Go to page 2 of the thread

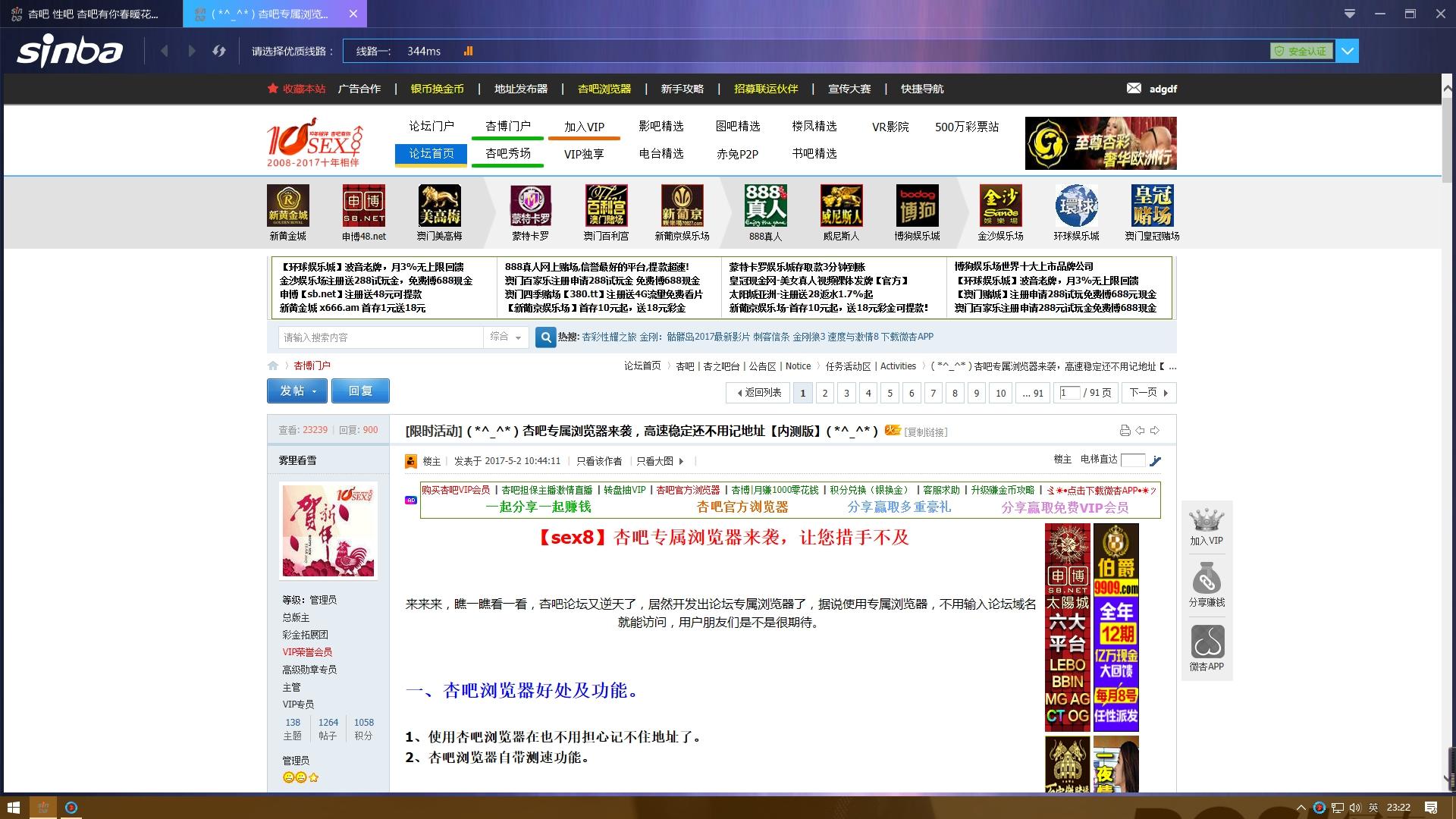[x=825, y=393]
